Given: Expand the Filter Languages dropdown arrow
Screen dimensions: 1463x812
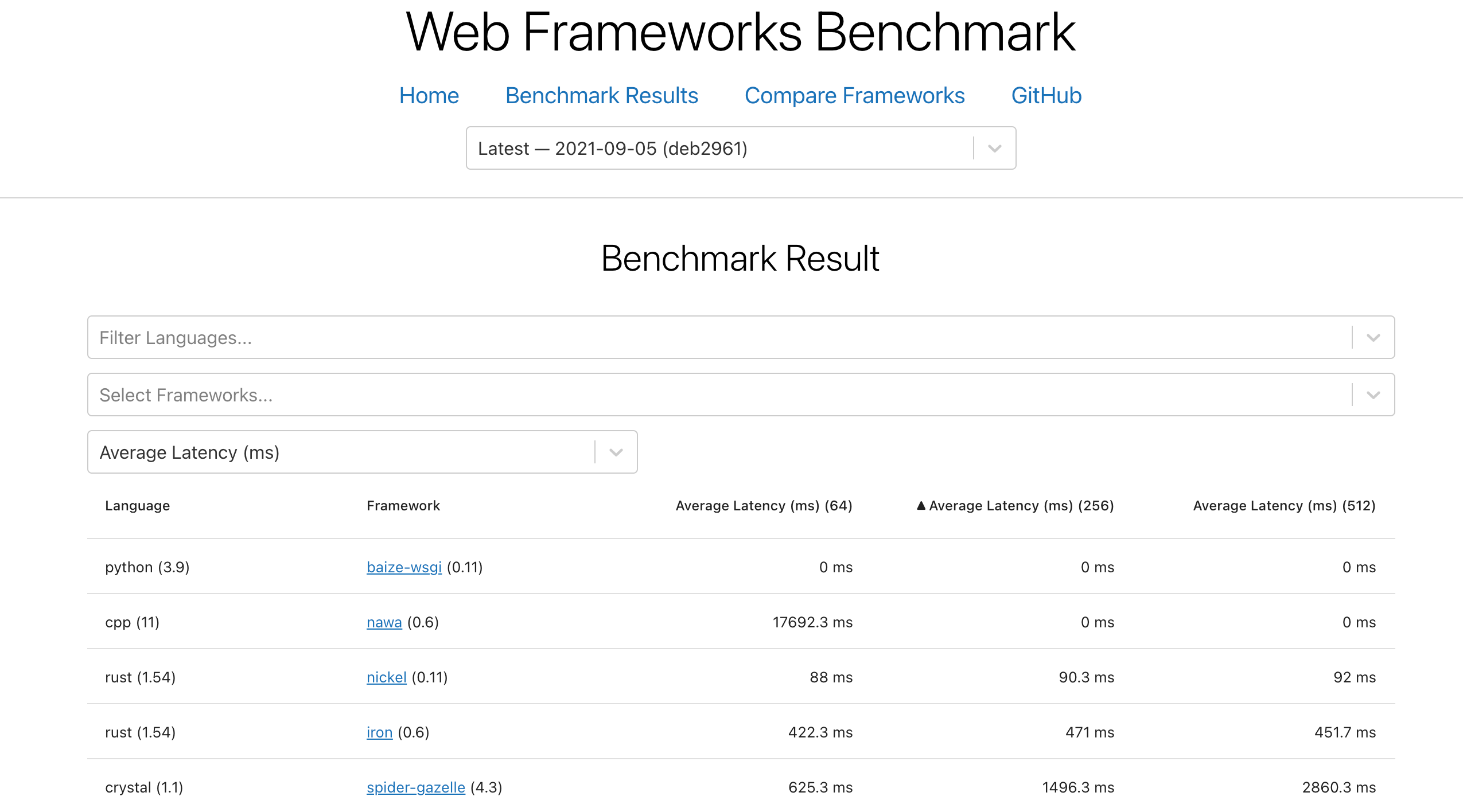Looking at the screenshot, I should (x=1373, y=338).
